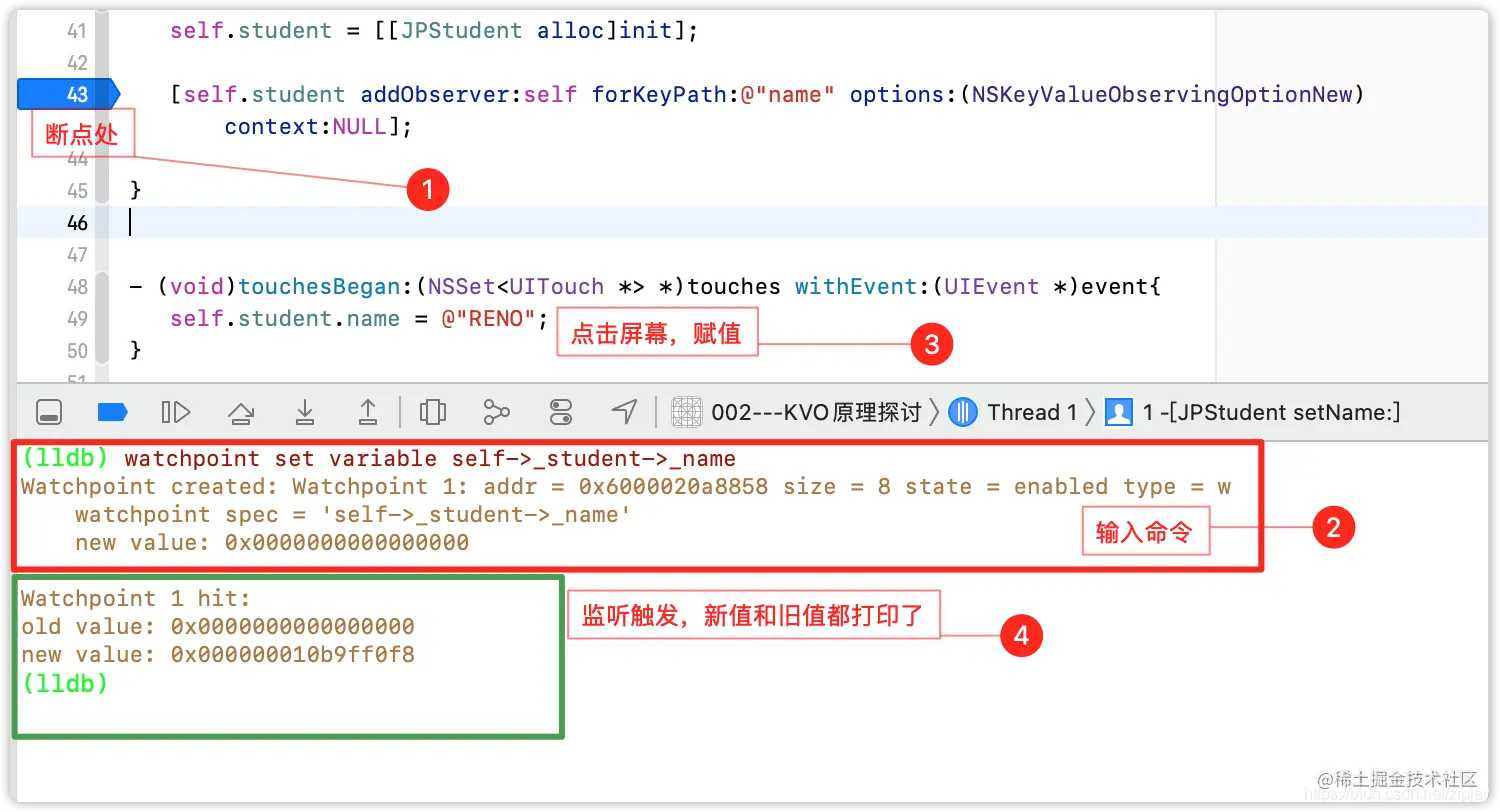Click 'NSKeyValueObservingOptionNew' in the code
1500x812 pixels.
point(1162,94)
